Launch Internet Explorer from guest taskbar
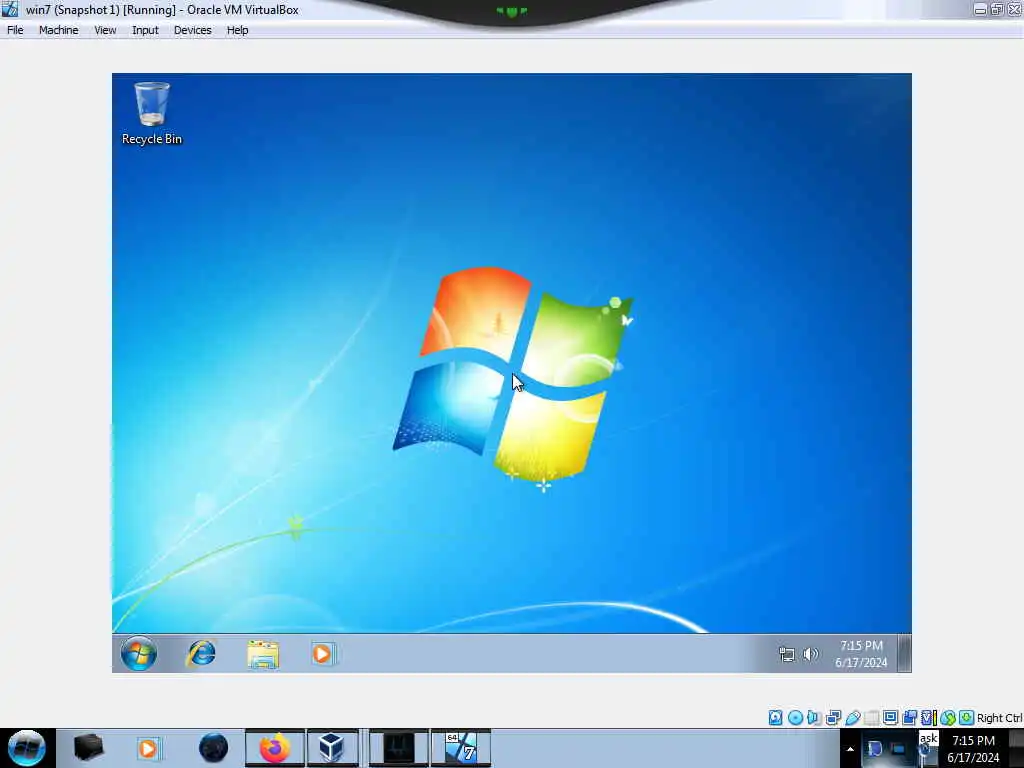Screen dimensions: 1024x768 pos(201,654)
